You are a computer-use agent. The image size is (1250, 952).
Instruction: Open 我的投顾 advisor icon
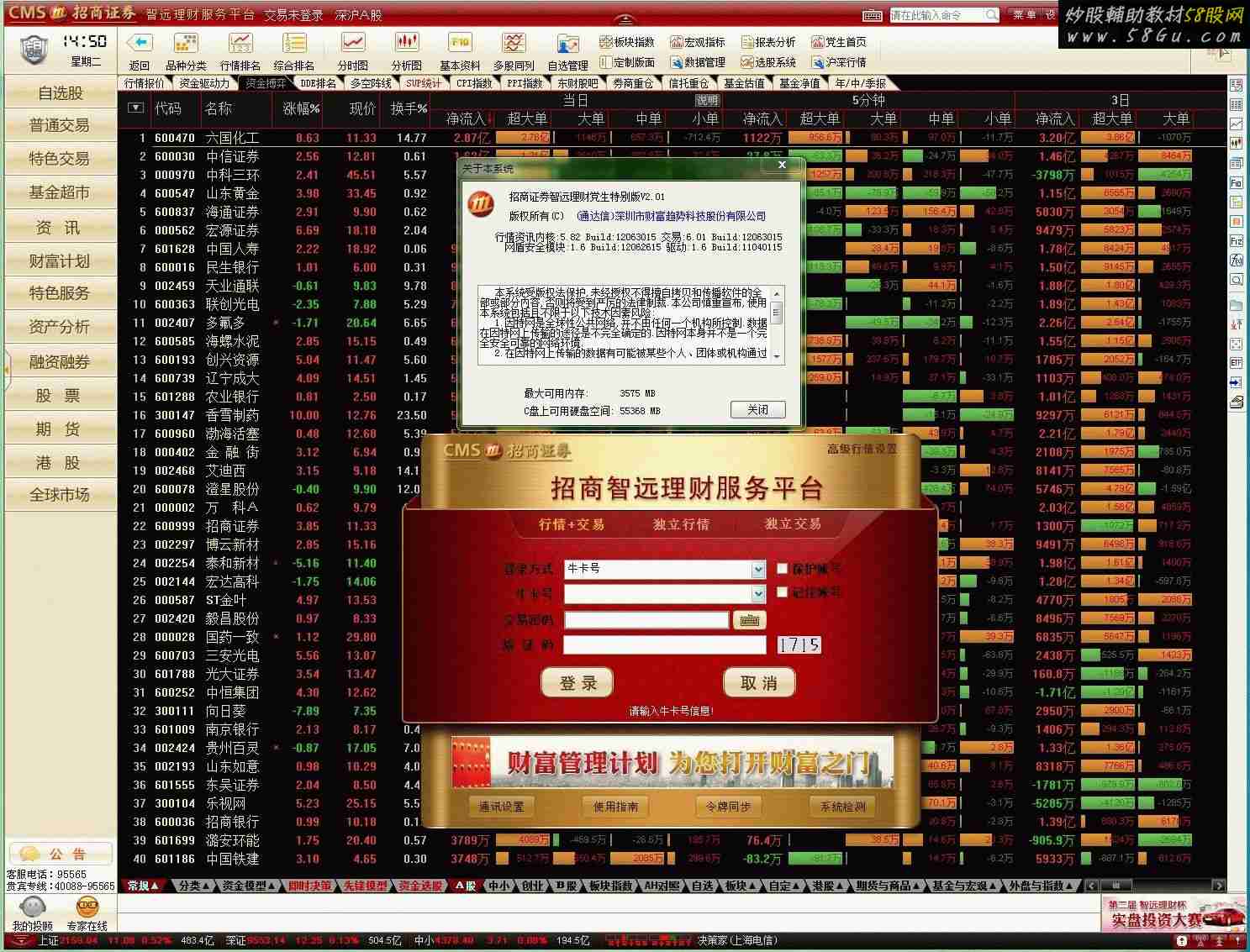[x=33, y=907]
